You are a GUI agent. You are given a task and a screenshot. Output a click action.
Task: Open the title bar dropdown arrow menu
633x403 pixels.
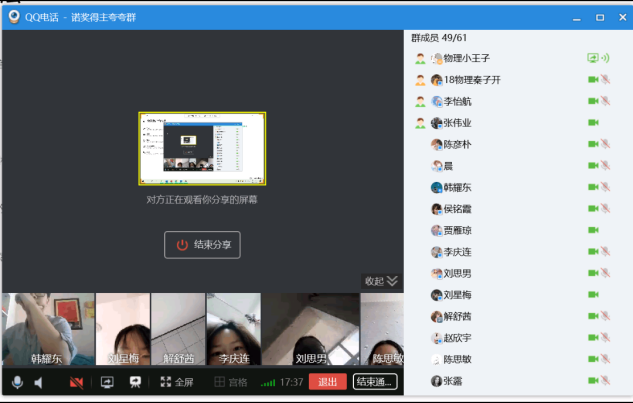click(x=576, y=17)
